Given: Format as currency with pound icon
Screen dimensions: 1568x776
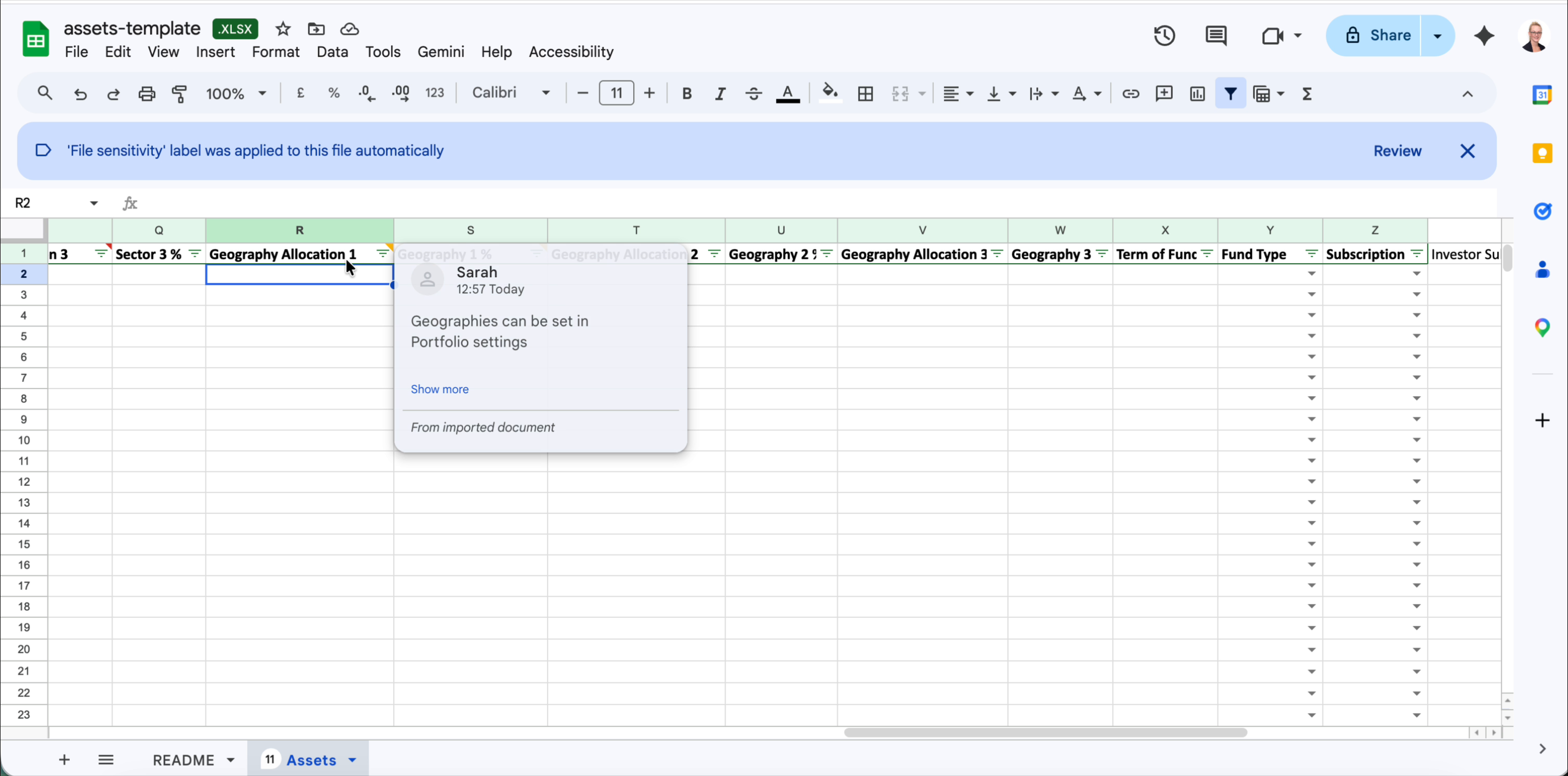Looking at the screenshot, I should (300, 93).
